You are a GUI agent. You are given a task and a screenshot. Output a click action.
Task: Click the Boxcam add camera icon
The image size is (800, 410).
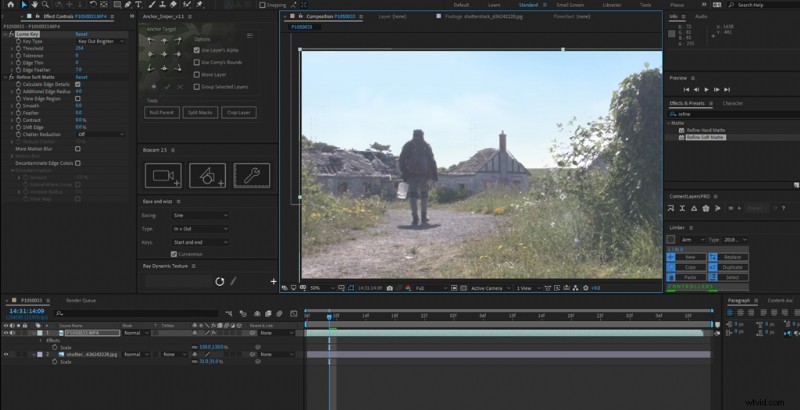pos(163,175)
